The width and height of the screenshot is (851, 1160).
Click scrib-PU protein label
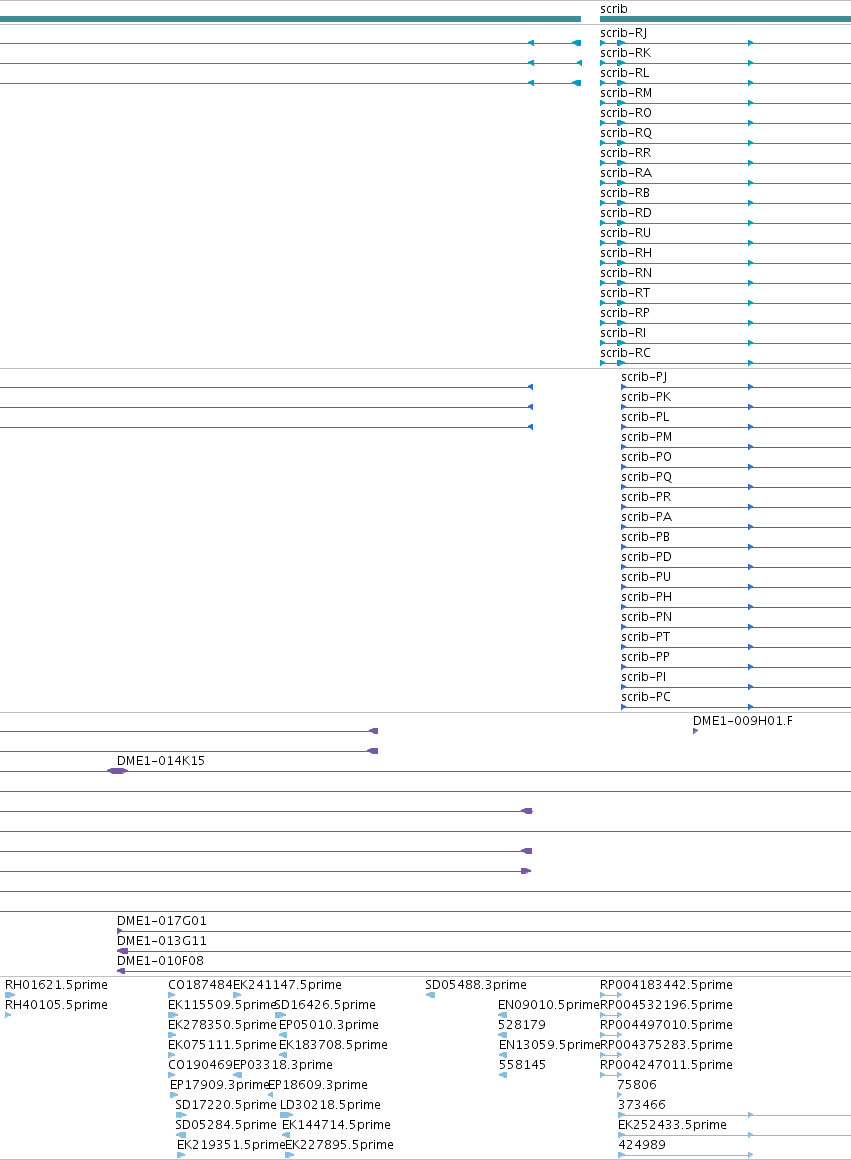(646, 576)
